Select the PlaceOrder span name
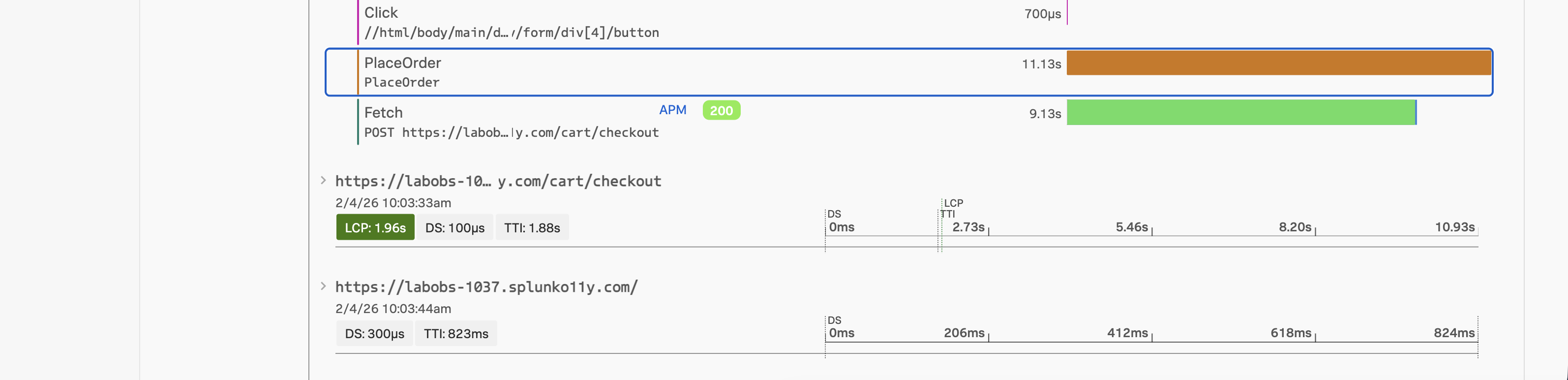Image resolution: width=1568 pixels, height=380 pixels. [402, 63]
